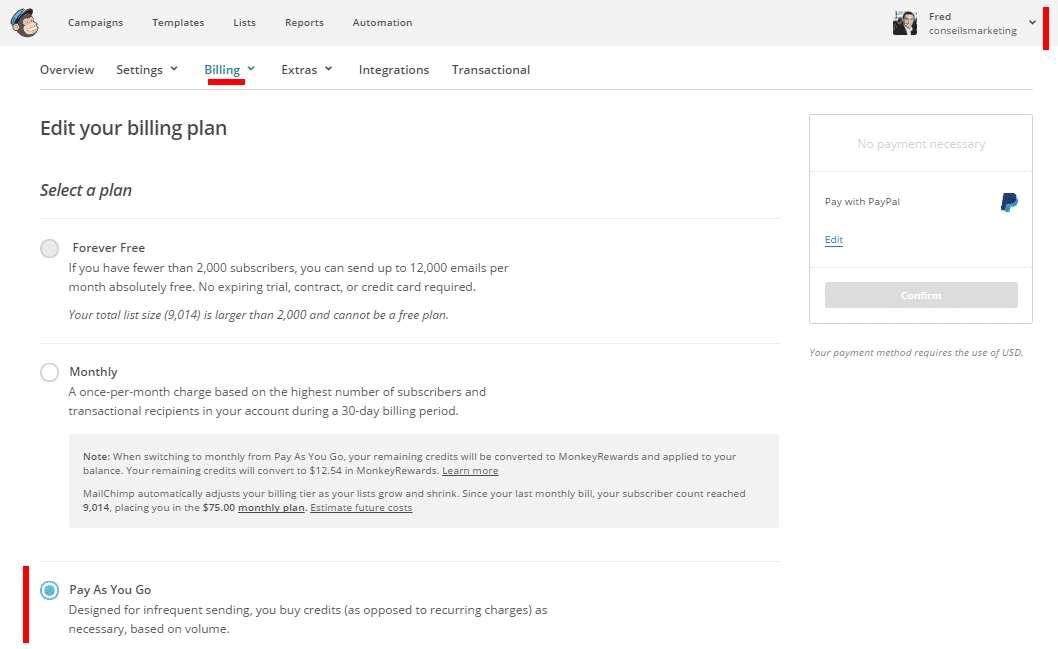Click the 'Pay with PayPal' text
1058x649 pixels.
[x=862, y=202]
